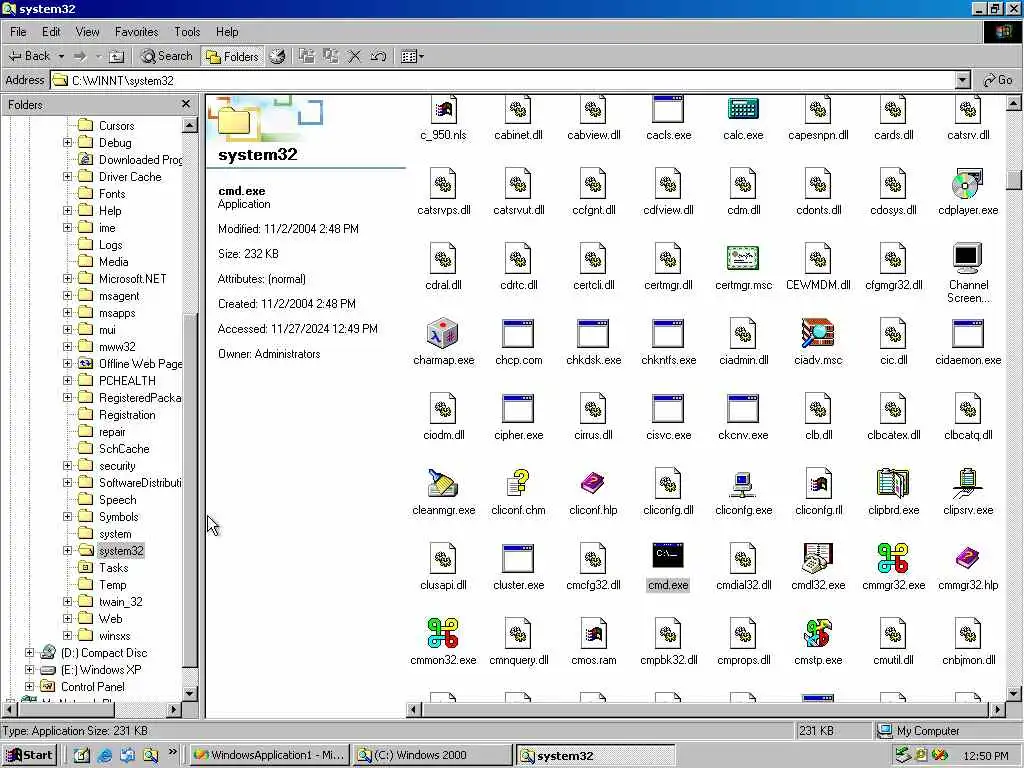Select the clipbrd.exe clipboard icon
The height and width of the screenshot is (768, 1024).
pos(893,483)
